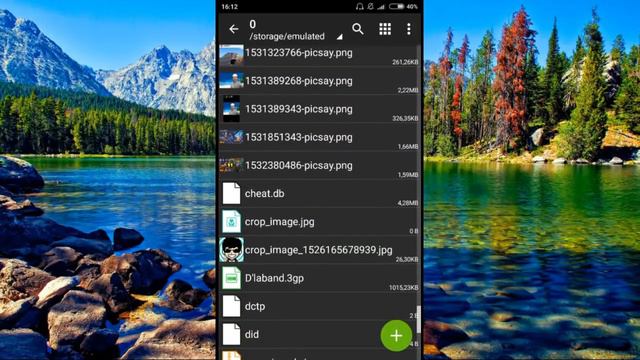The height and width of the screenshot is (360, 640).
Task: Select file name crop_image.jpg
Action: 280,222
